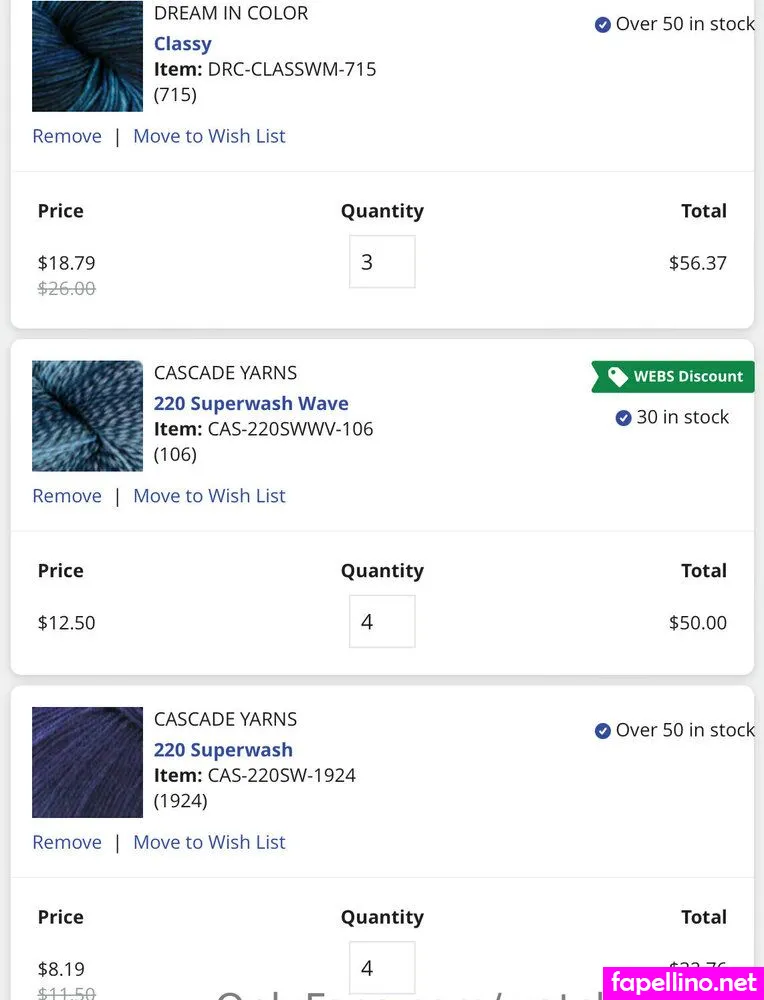The width and height of the screenshot is (764, 1000).
Task: Click the Dream in Color Classy yarn thumbnail
Action: click(x=87, y=56)
